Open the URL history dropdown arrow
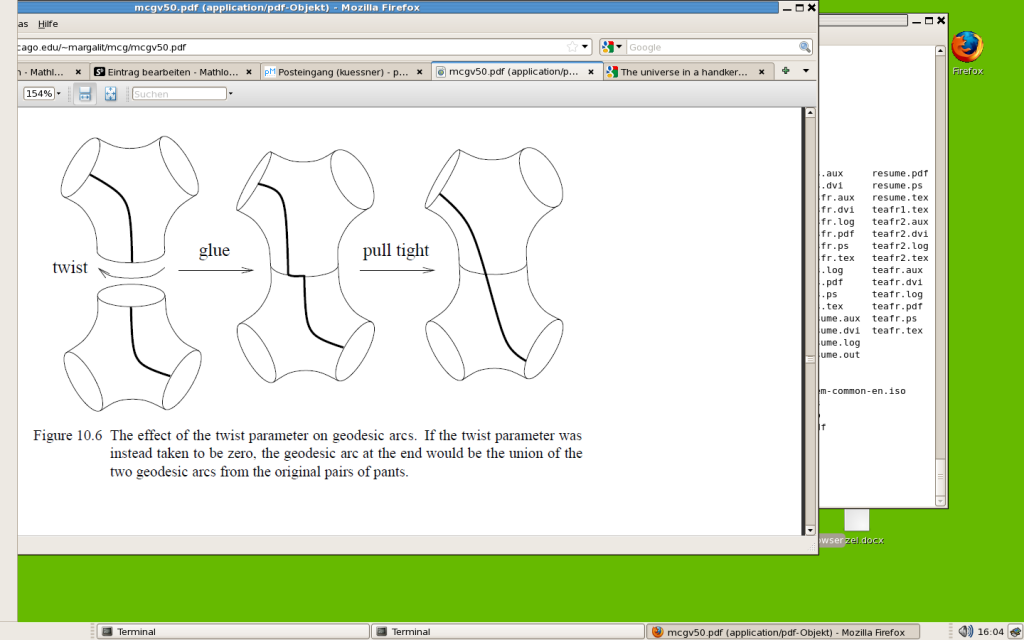 tap(586, 47)
